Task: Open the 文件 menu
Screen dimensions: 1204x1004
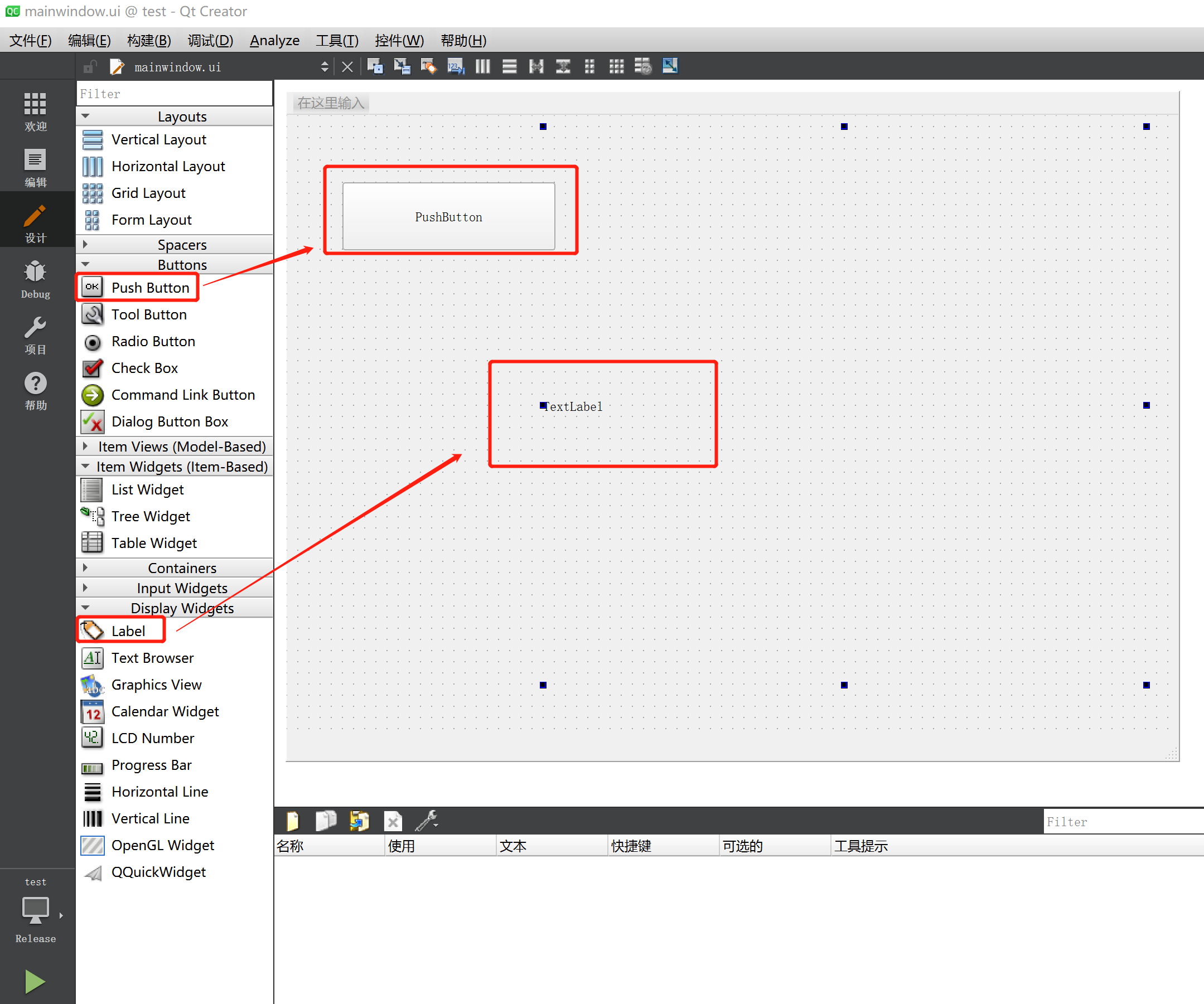Action: [29, 40]
